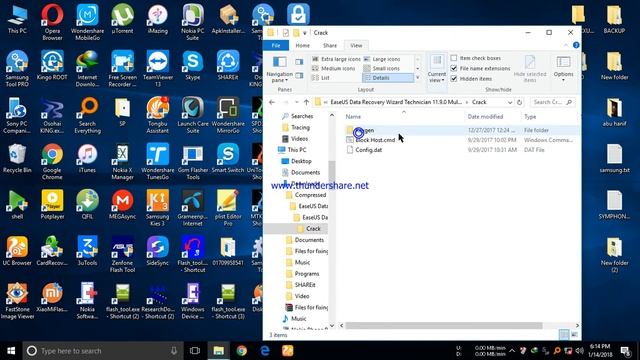This screenshot has width=640, height=360.
Task: Open recent locations dropdown arrow
Action: [296, 102]
